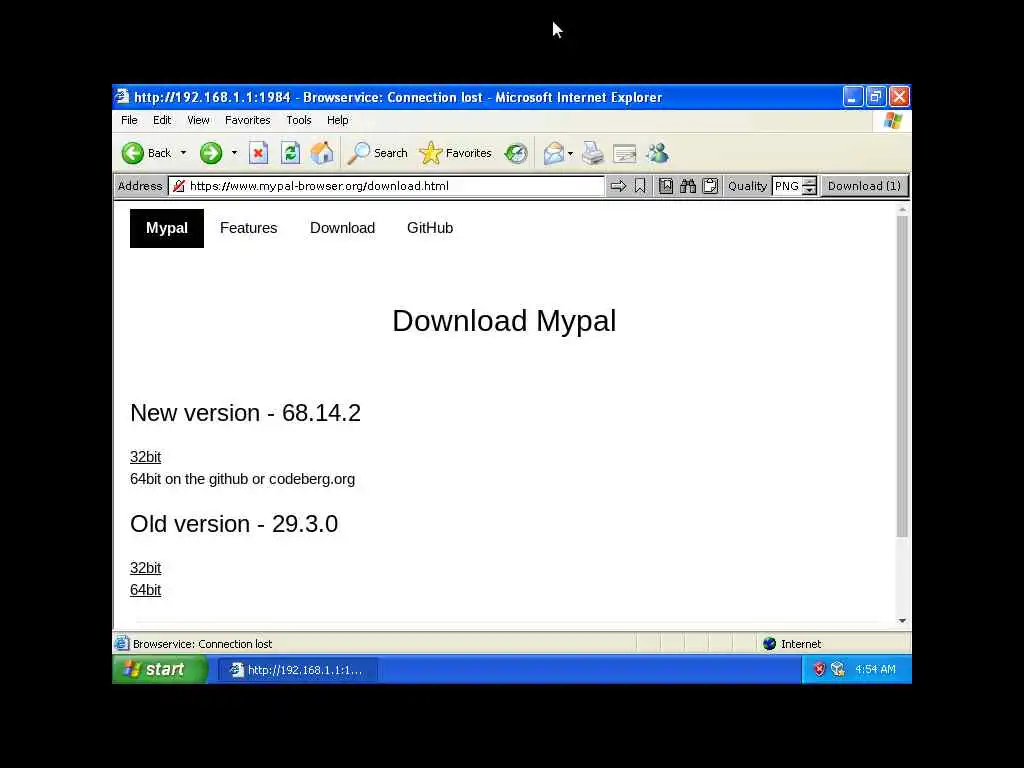The image size is (1024, 768).
Task: Open the View menu
Action: tap(199, 120)
